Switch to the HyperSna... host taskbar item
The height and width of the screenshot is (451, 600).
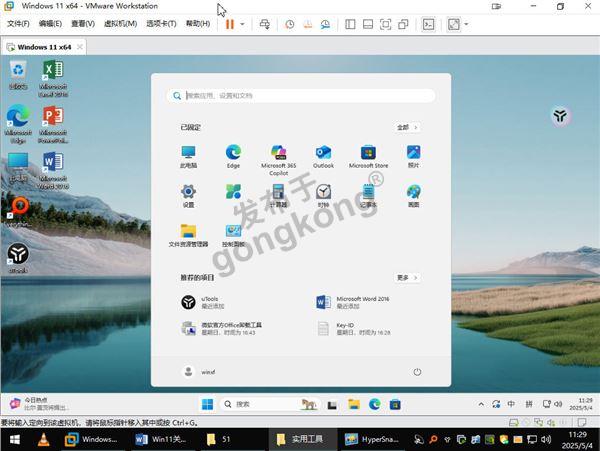pos(371,440)
